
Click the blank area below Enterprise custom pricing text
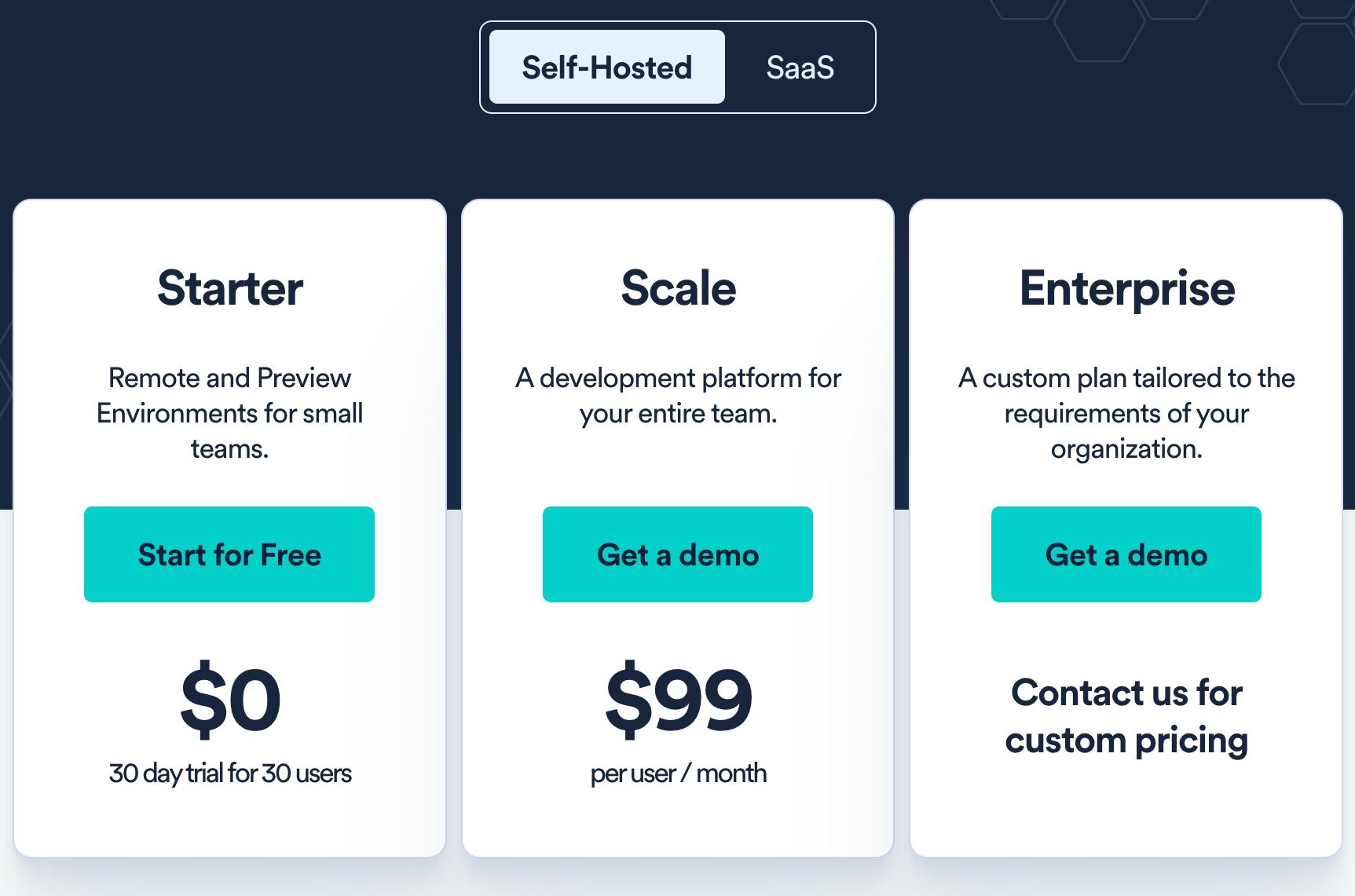[1126, 809]
